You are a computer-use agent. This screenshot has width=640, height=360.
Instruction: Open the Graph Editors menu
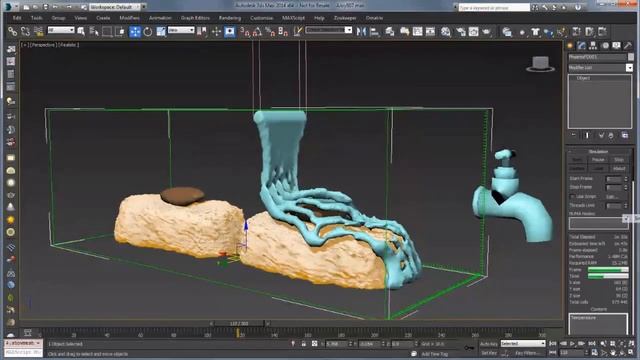(195, 18)
